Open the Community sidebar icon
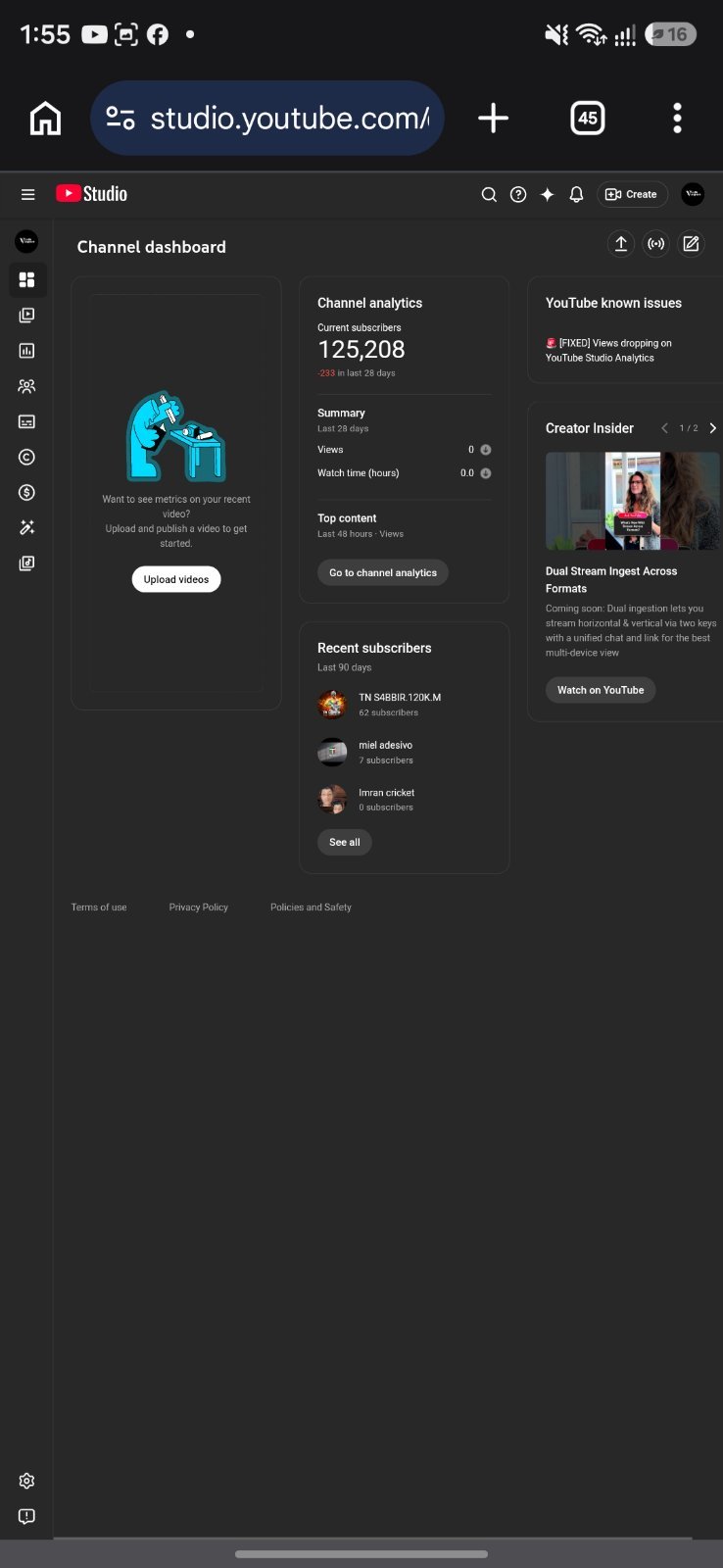This screenshot has width=723, height=1568. [x=26, y=386]
